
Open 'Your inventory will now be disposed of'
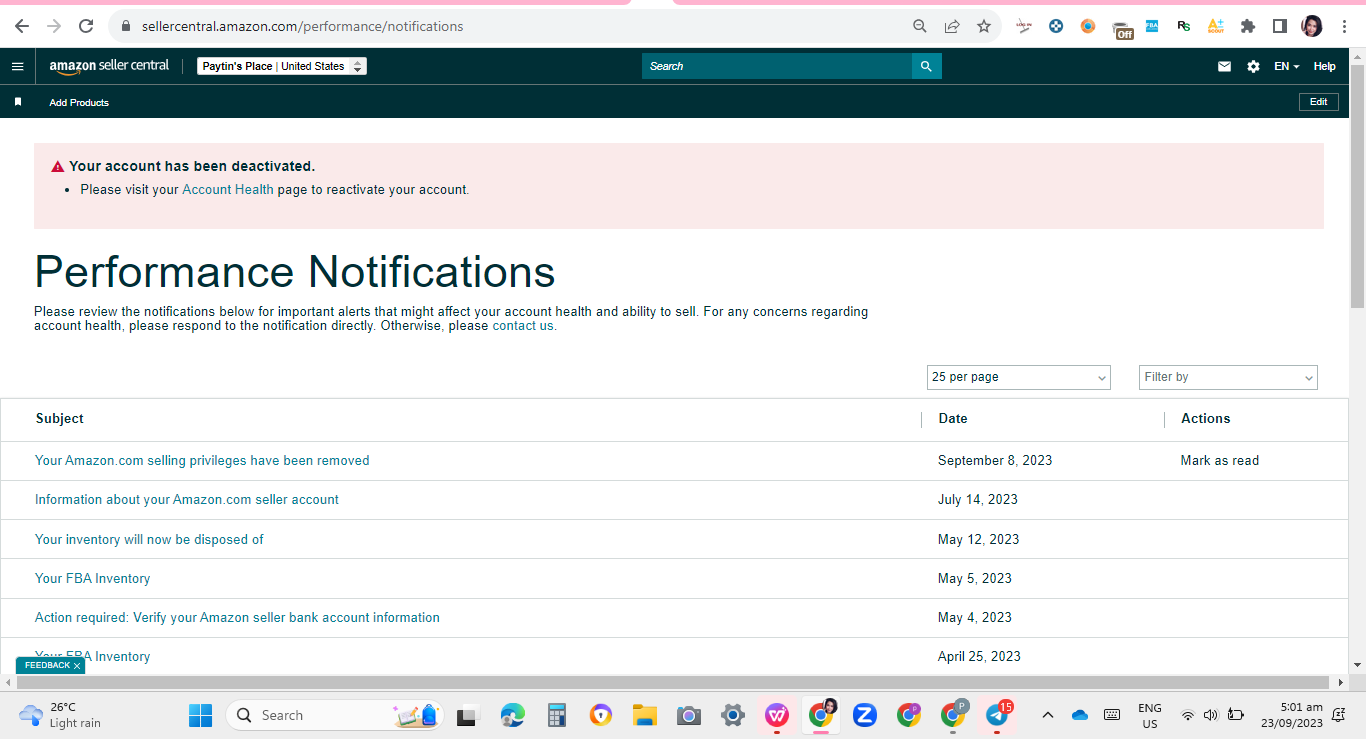point(149,540)
